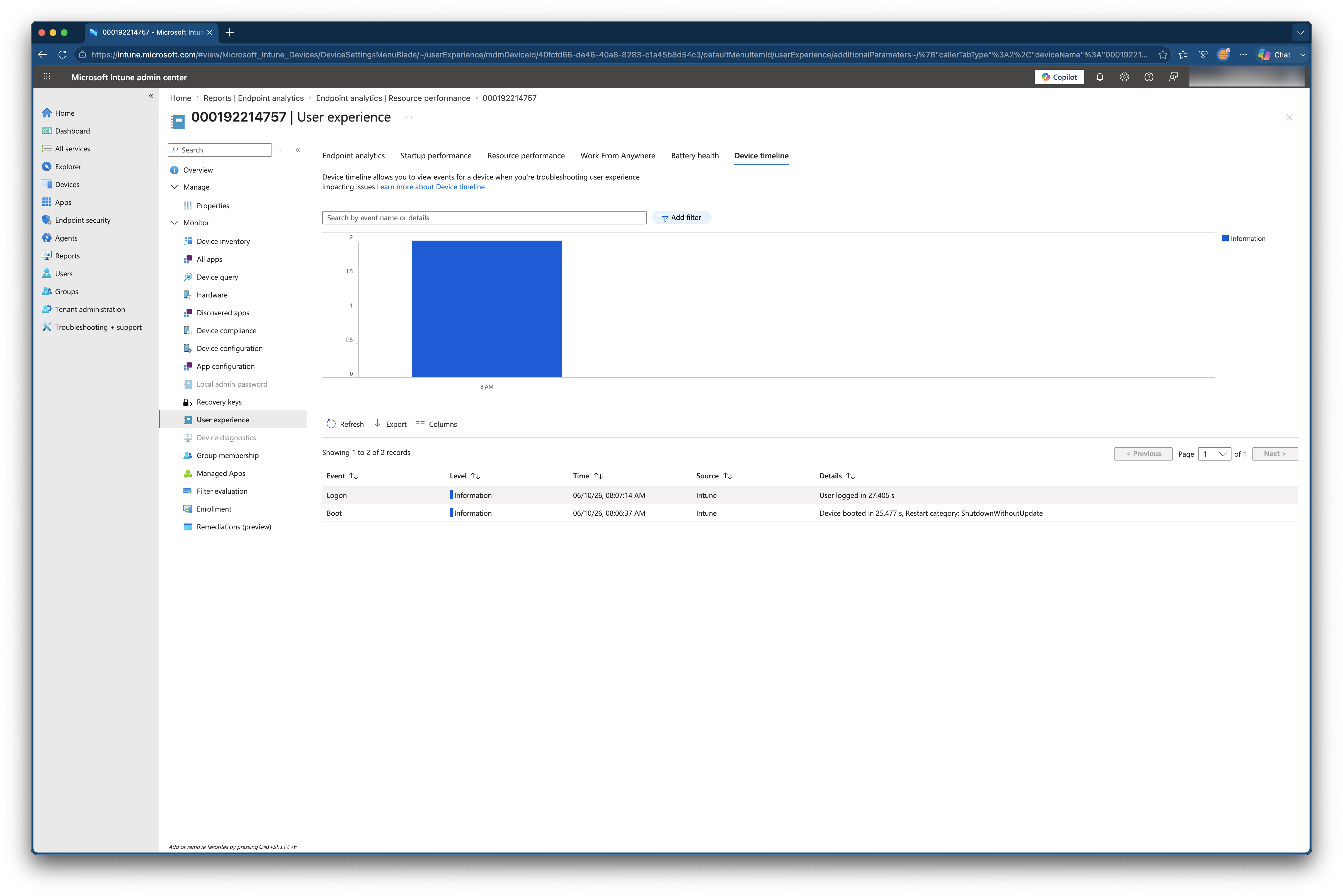Open the feedback person icon

pos(1173,77)
